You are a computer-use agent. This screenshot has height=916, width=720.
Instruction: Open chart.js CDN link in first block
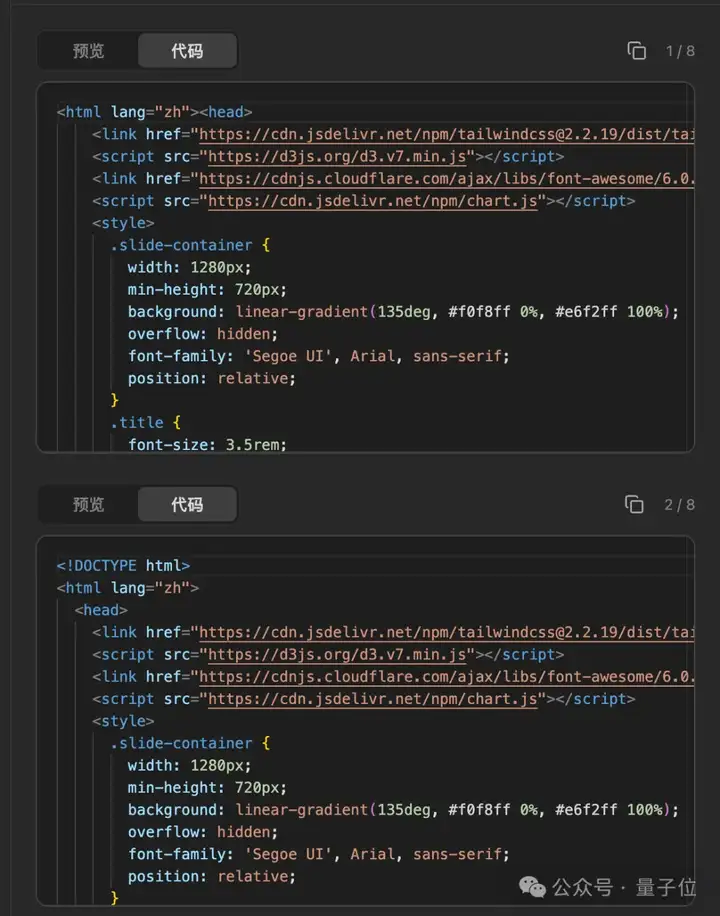373,200
